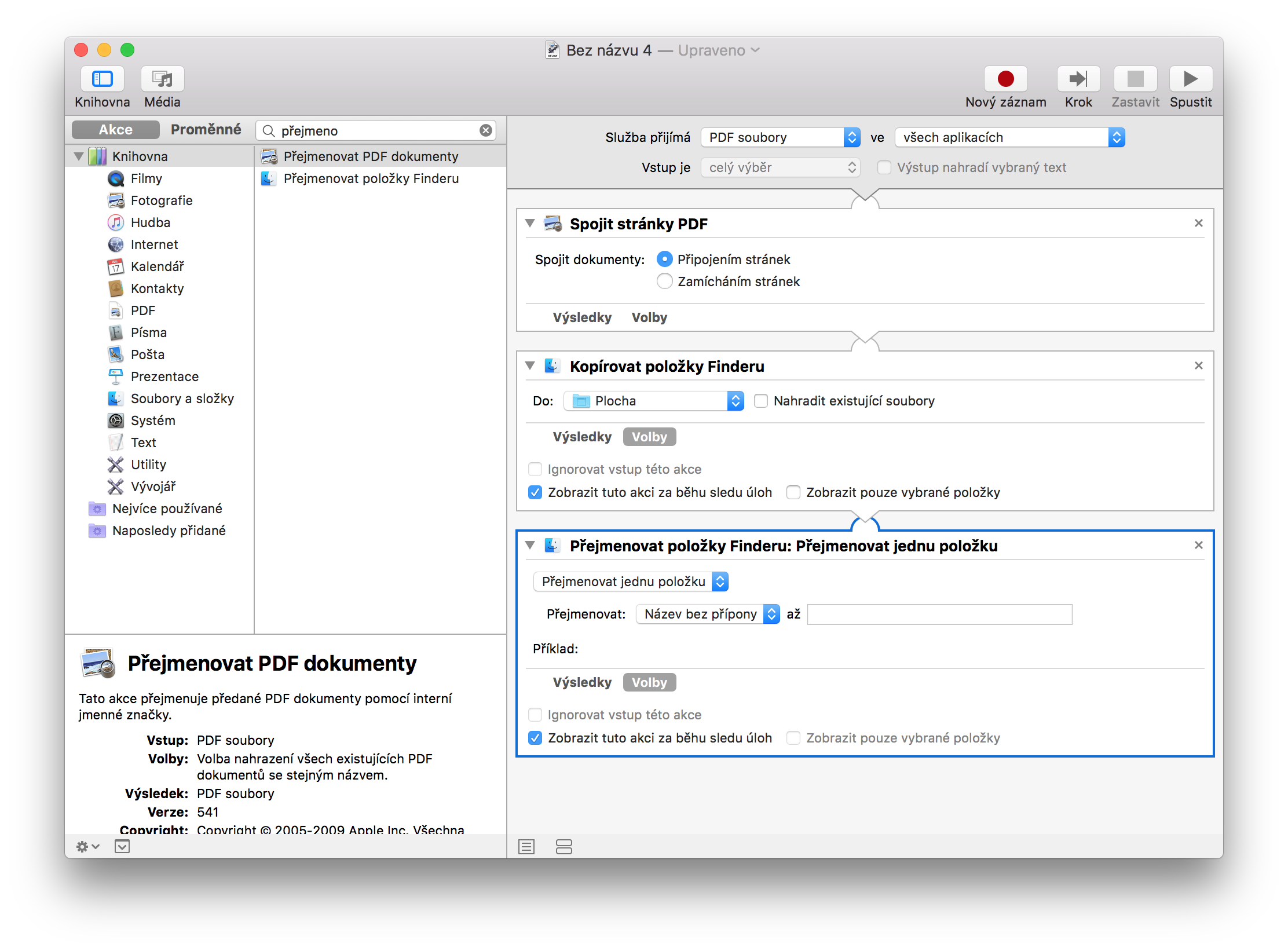Enable Nahradit existující soubory checkbox
The width and height of the screenshot is (1288, 951).
pyautogui.click(x=761, y=401)
